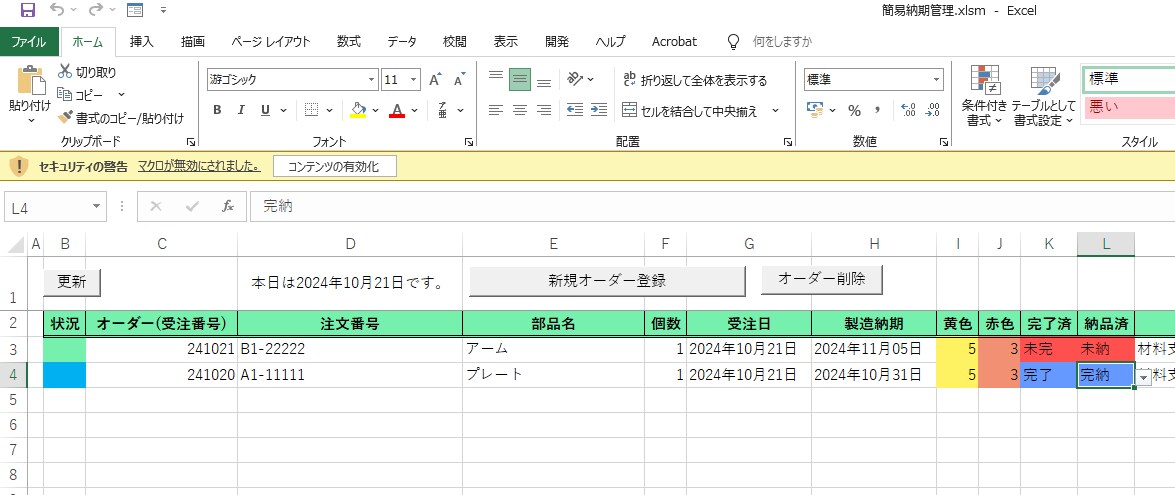The height and width of the screenshot is (495, 1175).
Task: Click the Increase Indent icon
Action: pyautogui.click(x=599, y=110)
